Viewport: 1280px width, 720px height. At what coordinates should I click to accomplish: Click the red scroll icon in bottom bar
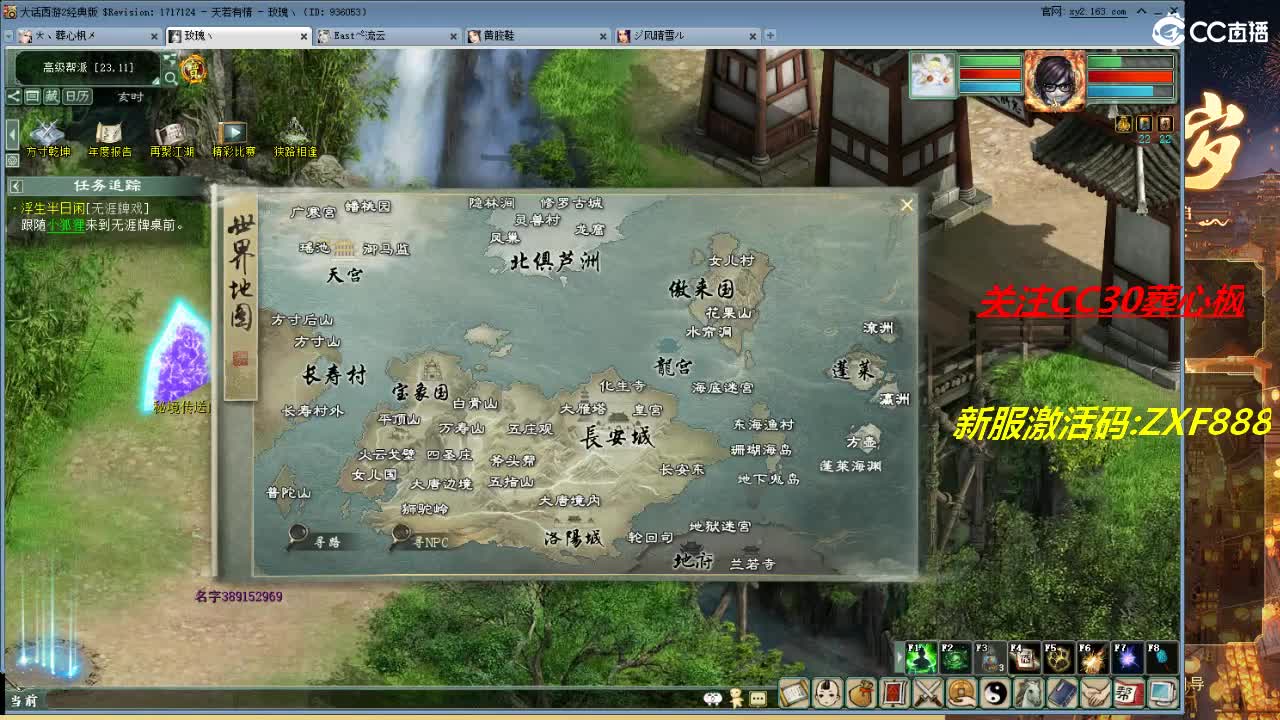[895, 692]
